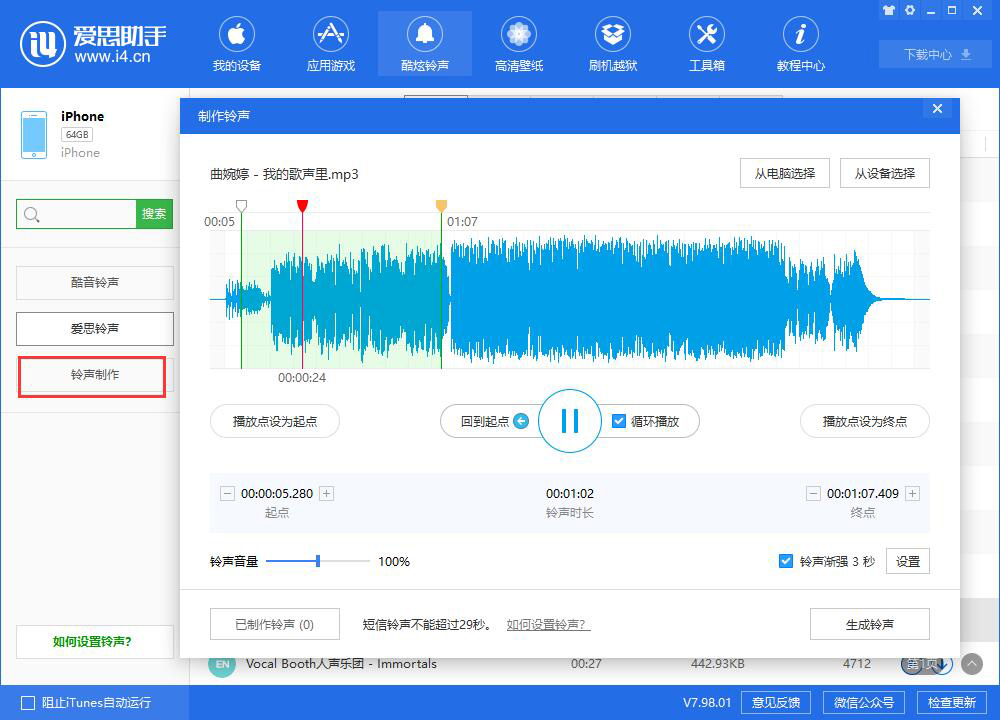Open 教程中心 tutorial center

800,43
